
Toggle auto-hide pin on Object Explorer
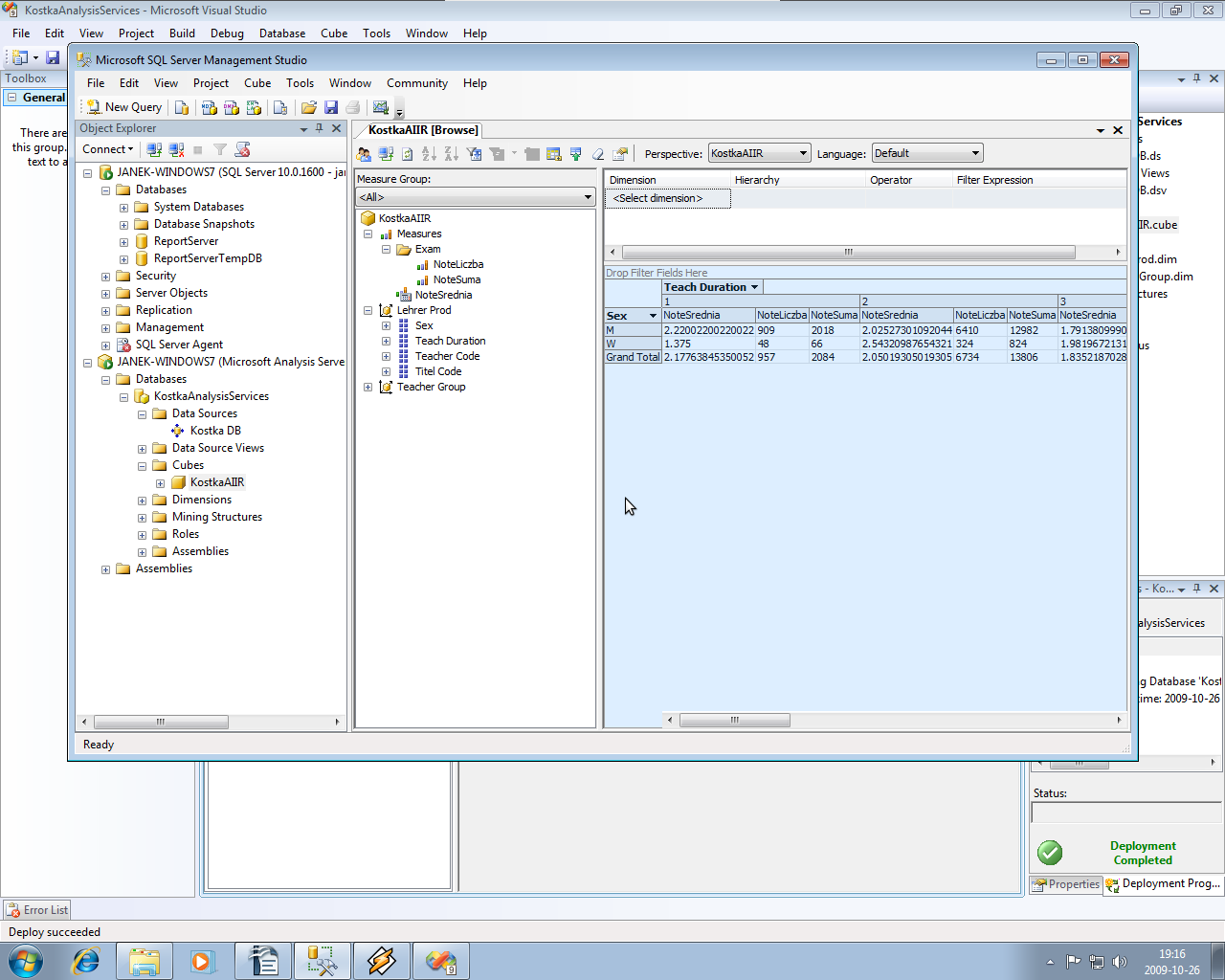(320, 128)
